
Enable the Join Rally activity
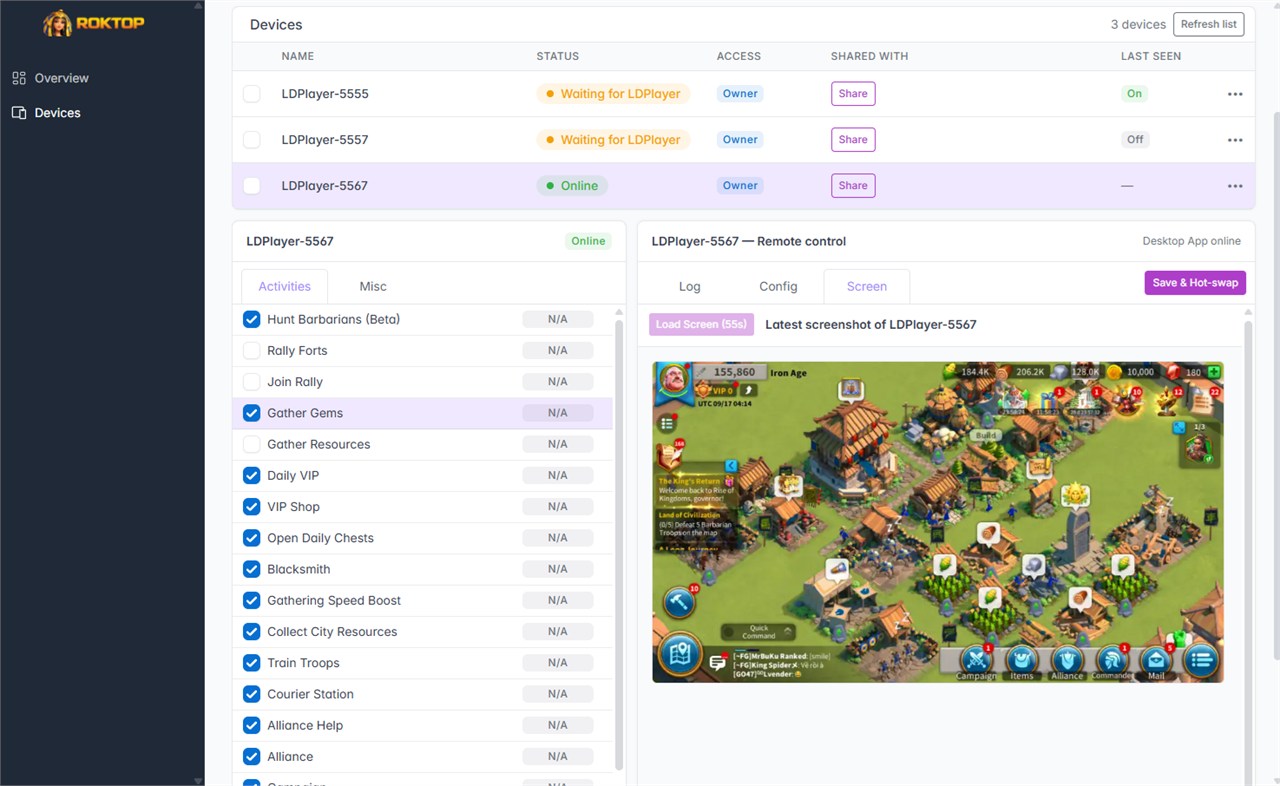click(252, 382)
